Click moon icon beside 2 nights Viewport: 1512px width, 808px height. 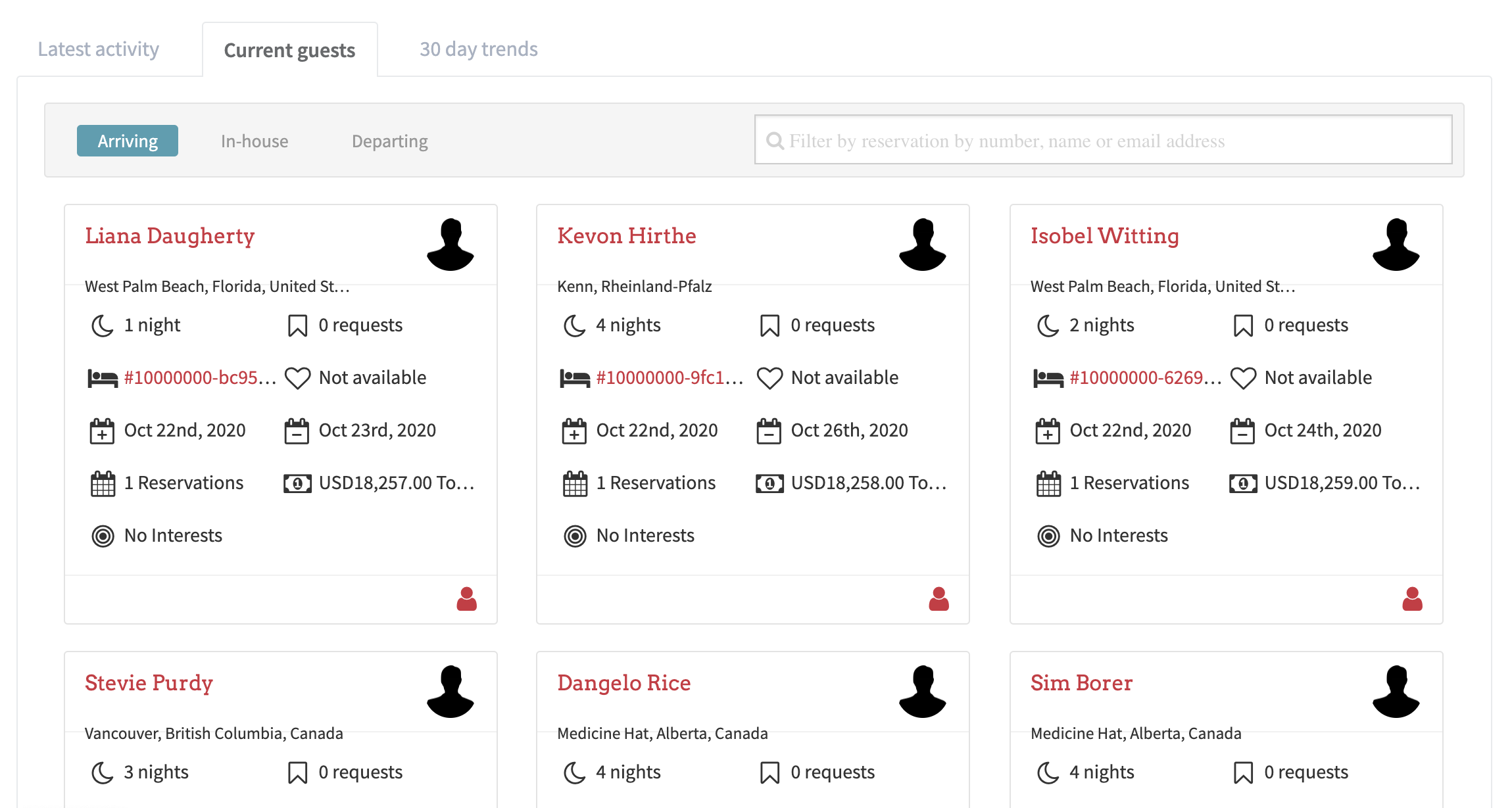[x=1048, y=325]
